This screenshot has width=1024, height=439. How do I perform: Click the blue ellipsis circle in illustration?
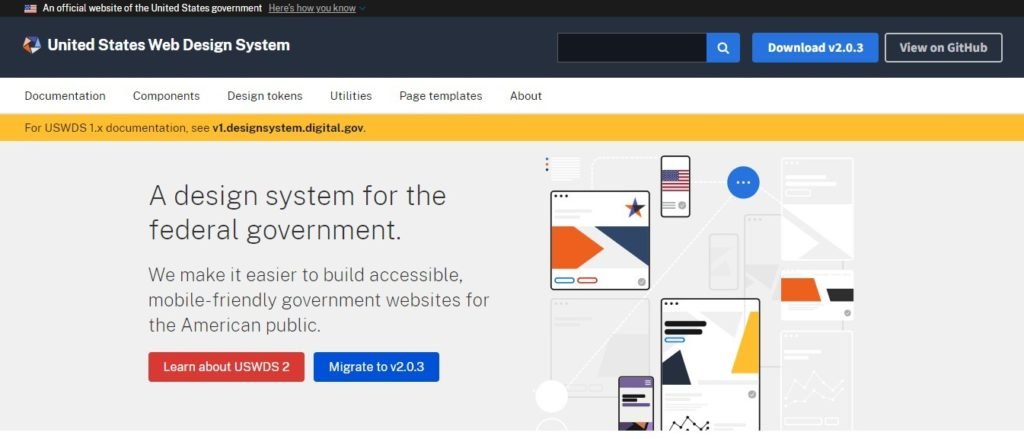pyautogui.click(x=743, y=182)
